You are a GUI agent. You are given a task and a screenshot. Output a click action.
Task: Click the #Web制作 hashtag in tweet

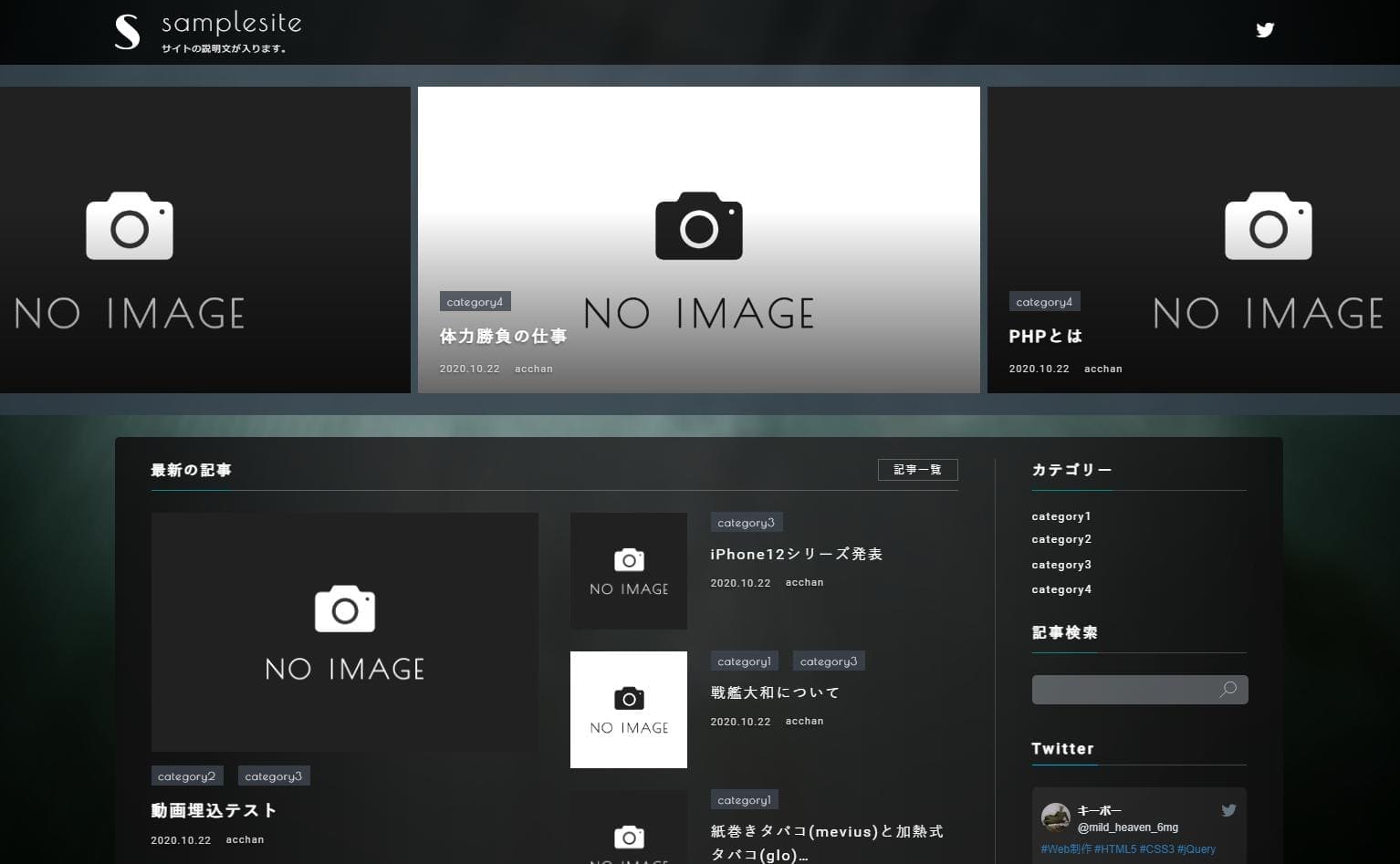[1066, 849]
